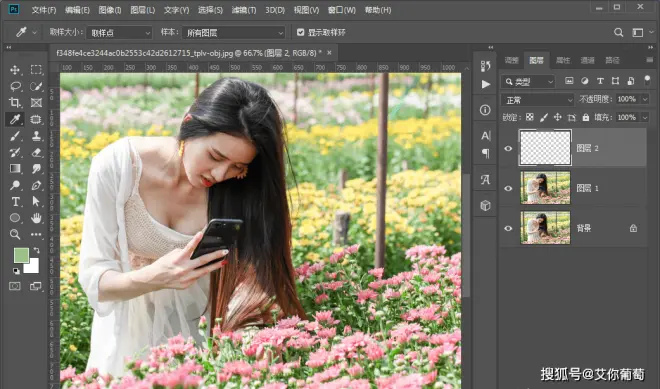Open the Eyedropper tool preset picker arrow

coord(35,32)
